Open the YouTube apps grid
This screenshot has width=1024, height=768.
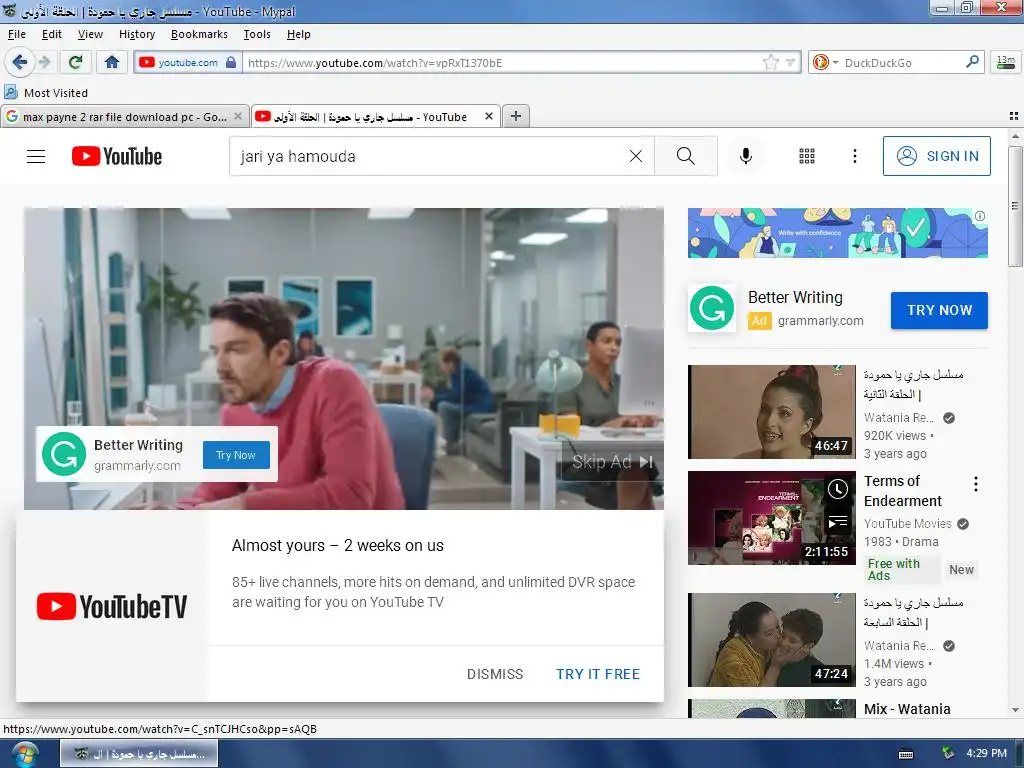click(807, 156)
